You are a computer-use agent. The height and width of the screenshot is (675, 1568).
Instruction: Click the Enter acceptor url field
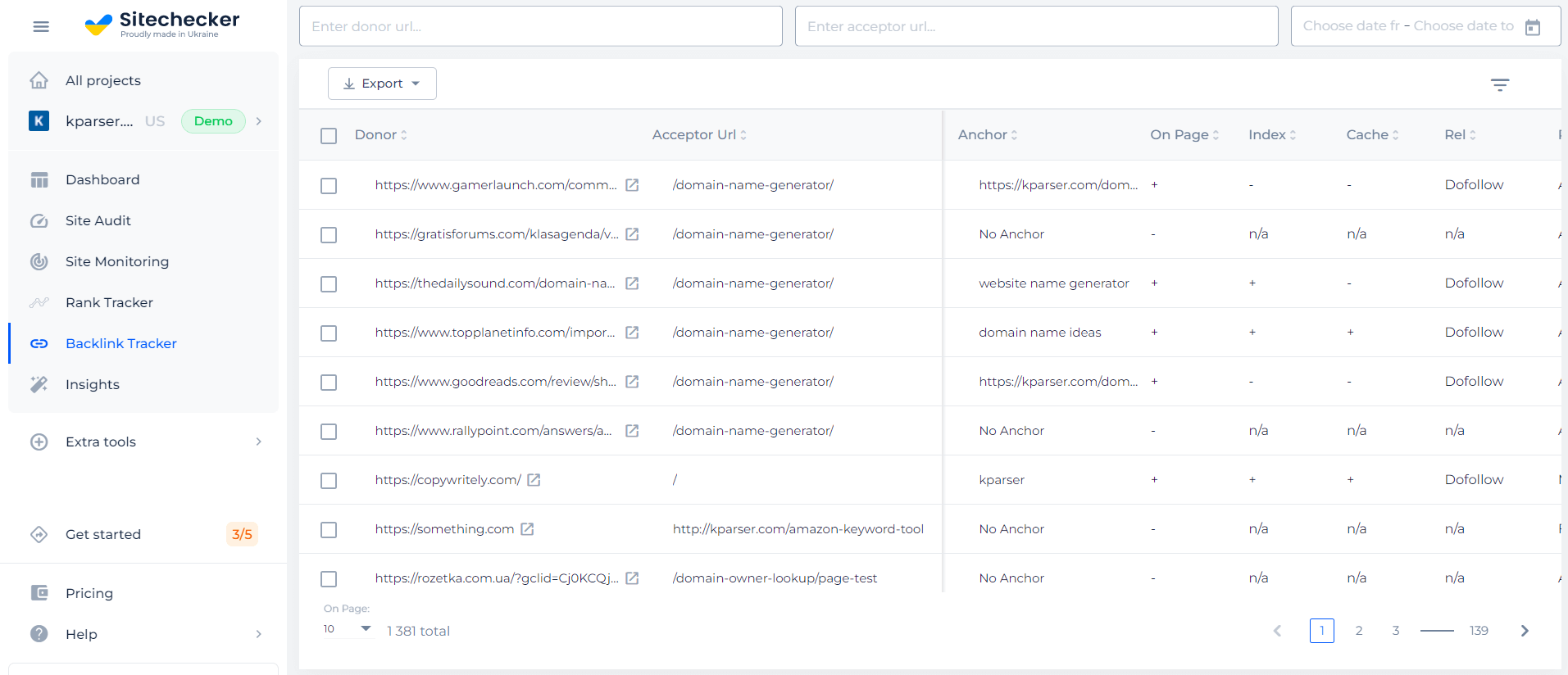click(x=1037, y=26)
